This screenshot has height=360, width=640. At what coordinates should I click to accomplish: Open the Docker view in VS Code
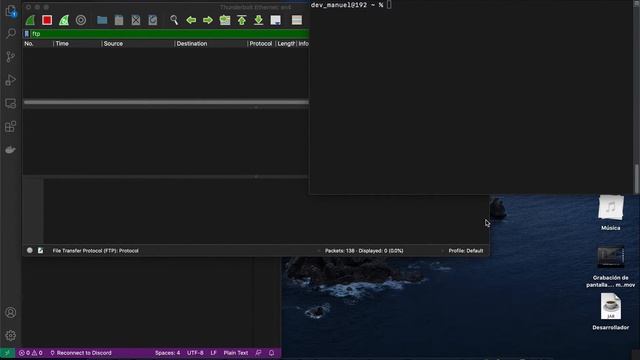click(11, 150)
